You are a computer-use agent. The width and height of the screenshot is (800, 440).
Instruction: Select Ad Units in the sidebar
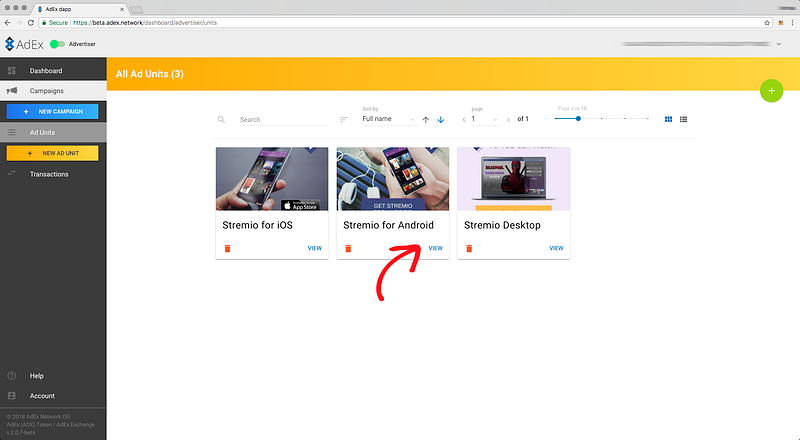(x=53, y=132)
